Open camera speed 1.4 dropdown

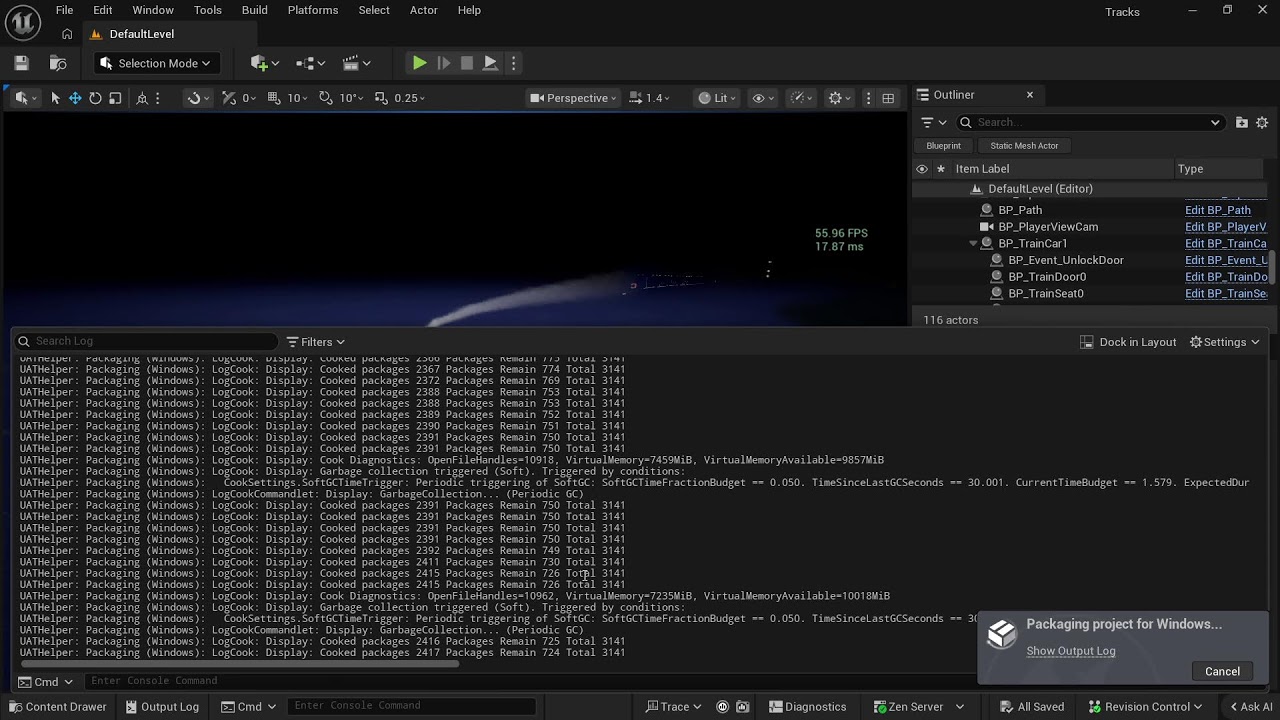coord(650,98)
